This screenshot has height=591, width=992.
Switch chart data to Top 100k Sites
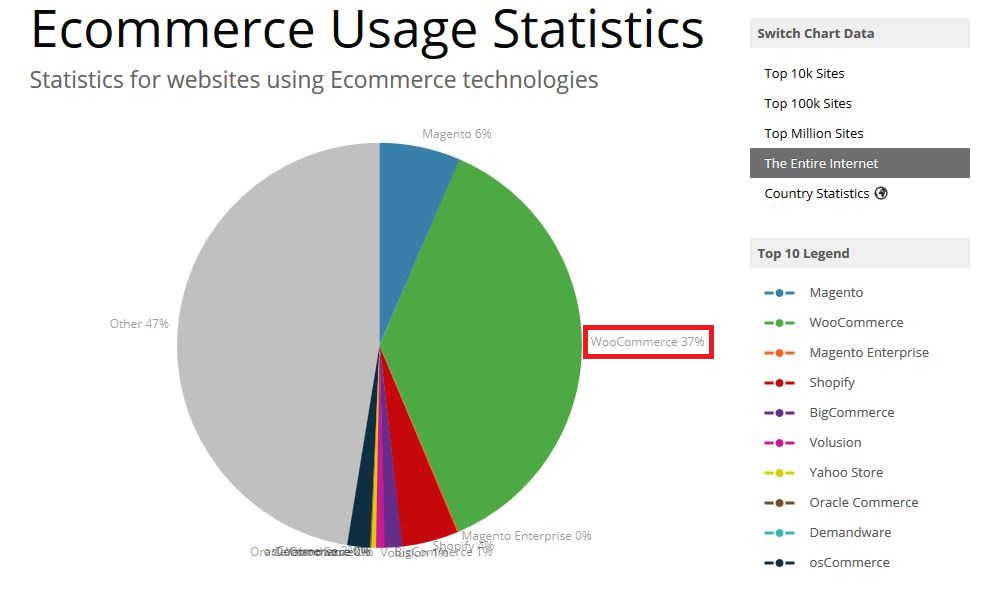click(808, 103)
